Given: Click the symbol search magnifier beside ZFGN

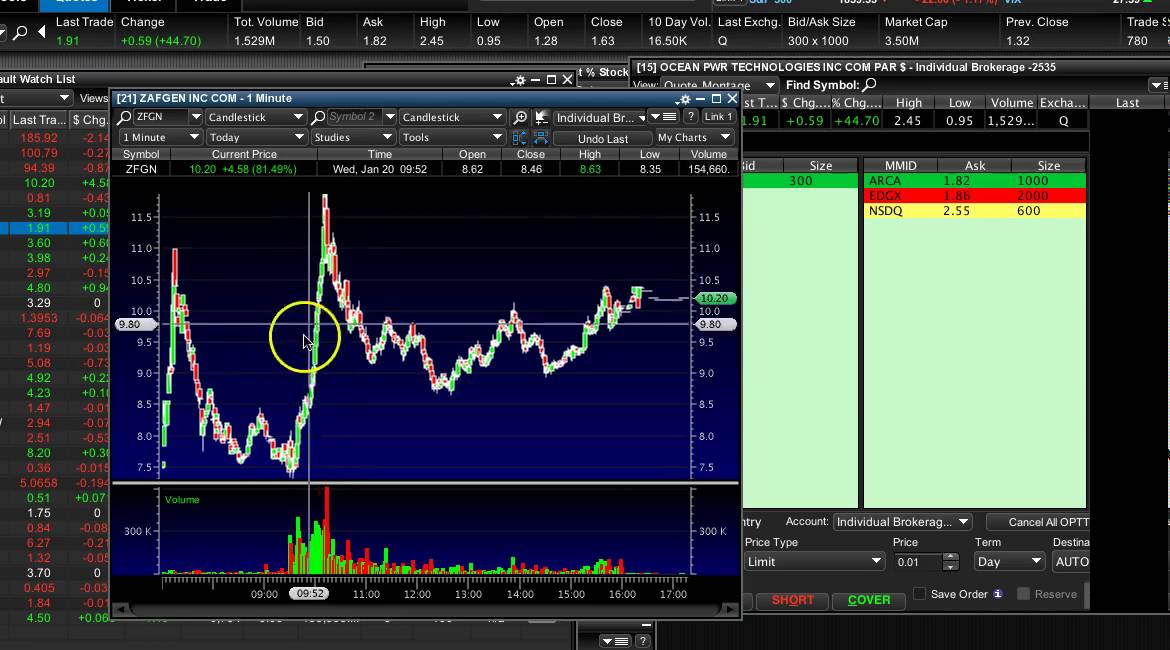Looking at the screenshot, I should (x=125, y=117).
